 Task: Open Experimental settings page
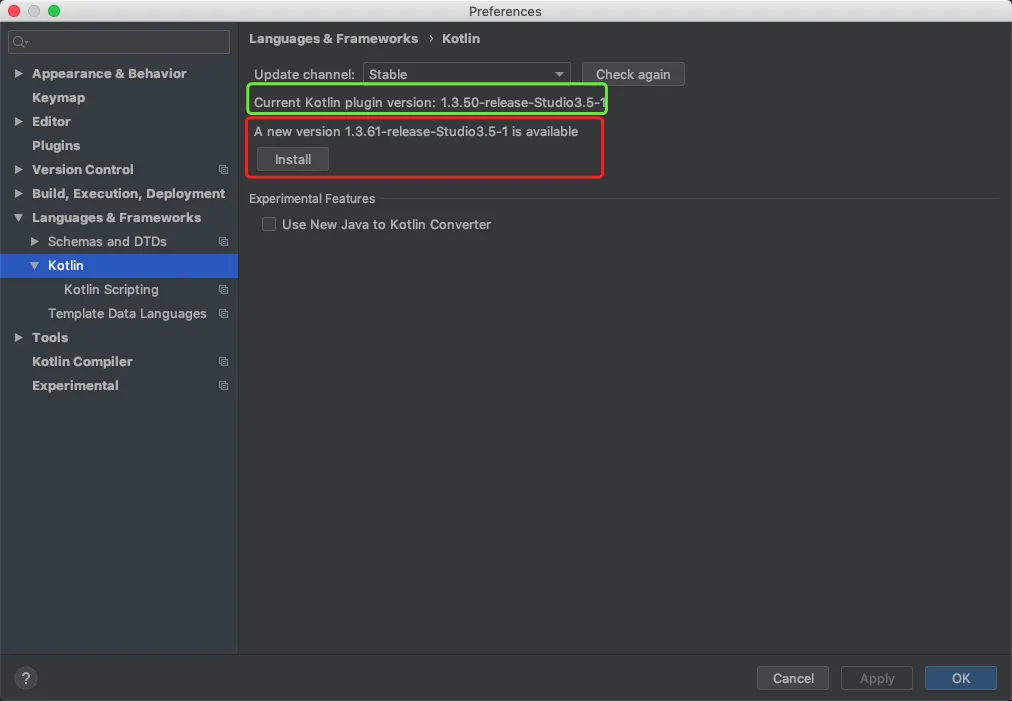pos(76,385)
